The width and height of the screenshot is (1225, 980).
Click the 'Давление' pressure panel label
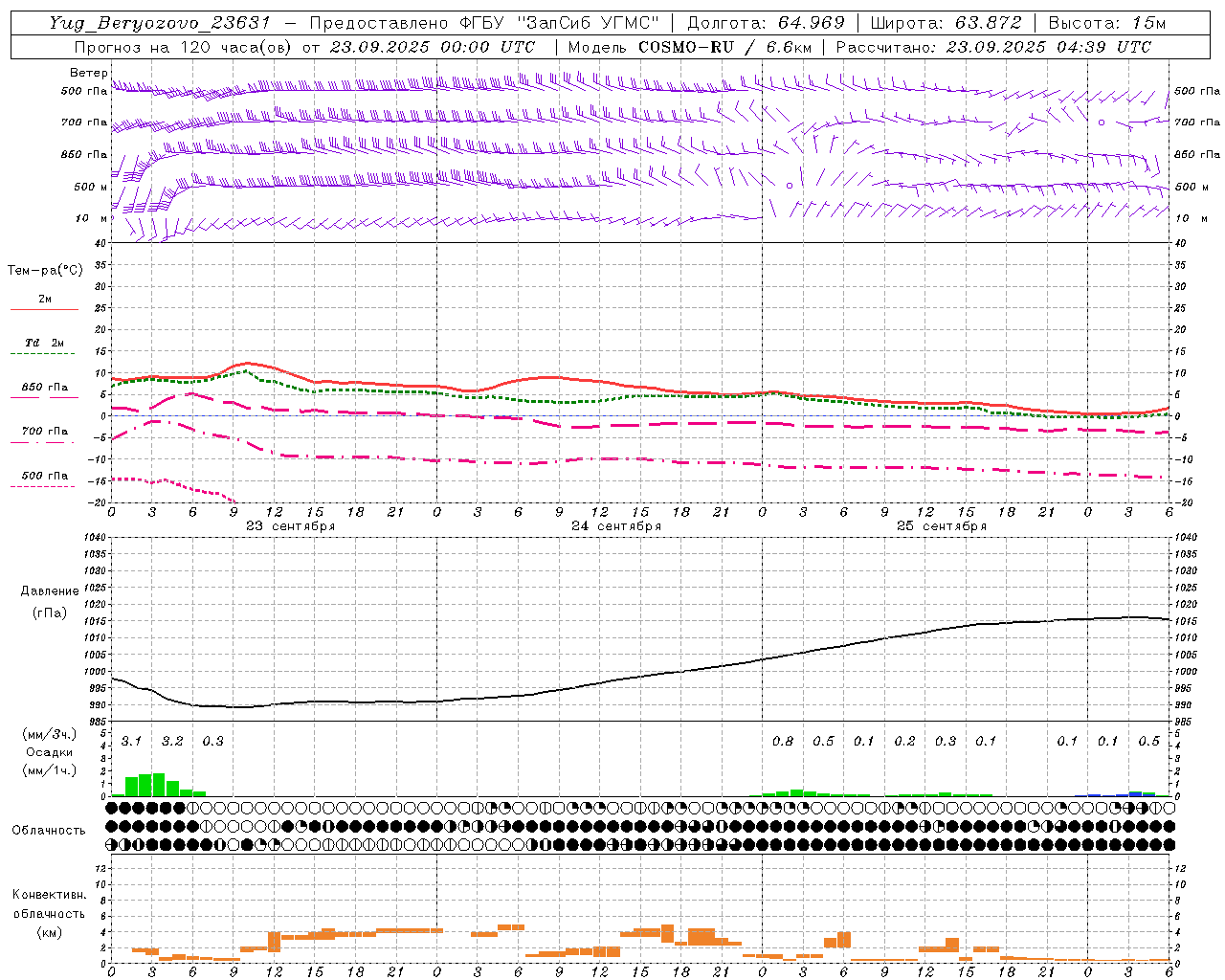coord(50,591)
